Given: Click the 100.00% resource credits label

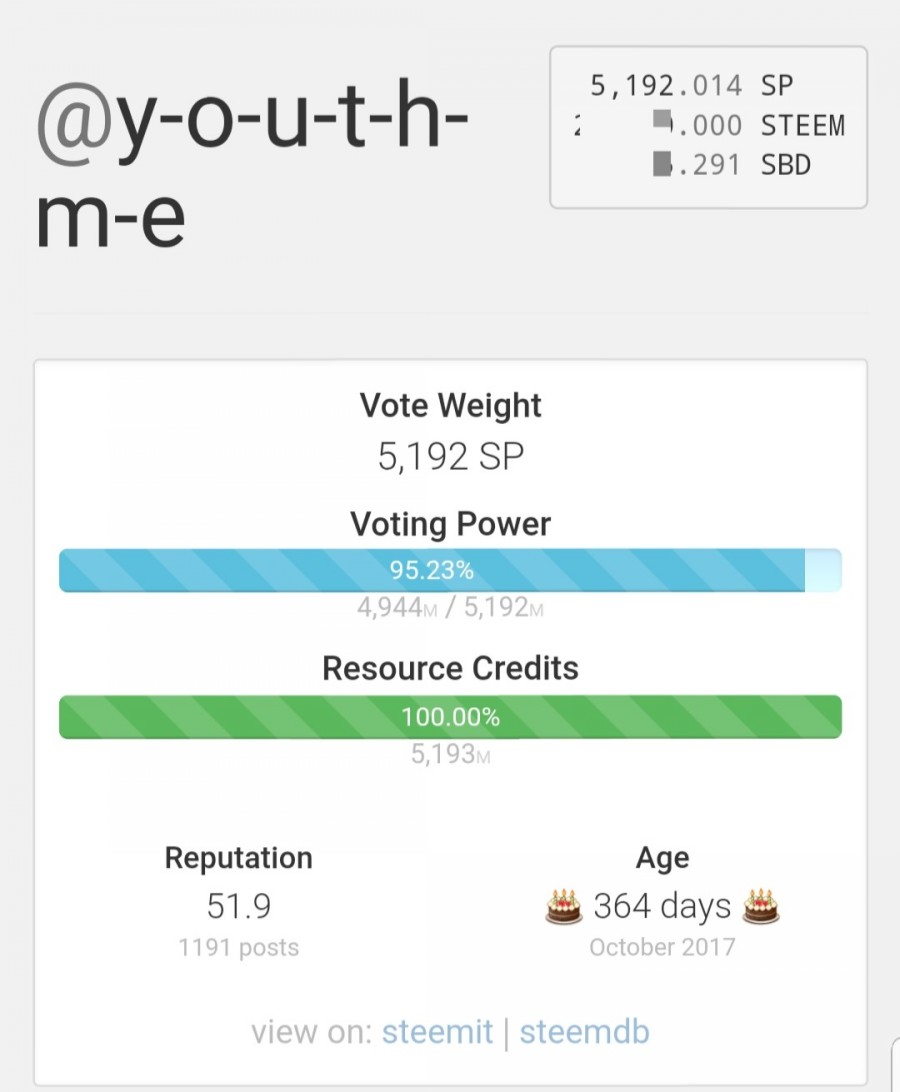Looking at the screenshot, I should tap(450, 717).
